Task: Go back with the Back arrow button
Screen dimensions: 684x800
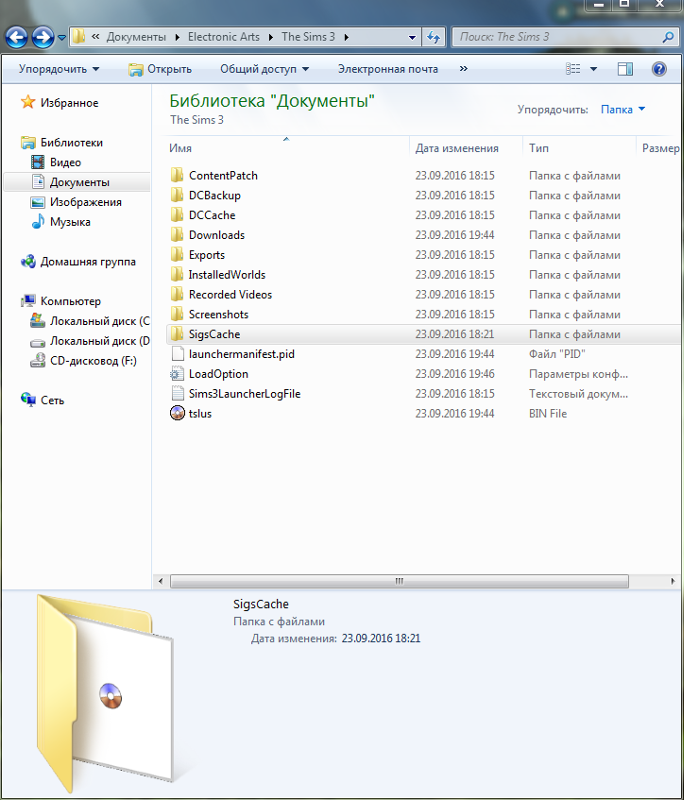Action: point(16,37)
